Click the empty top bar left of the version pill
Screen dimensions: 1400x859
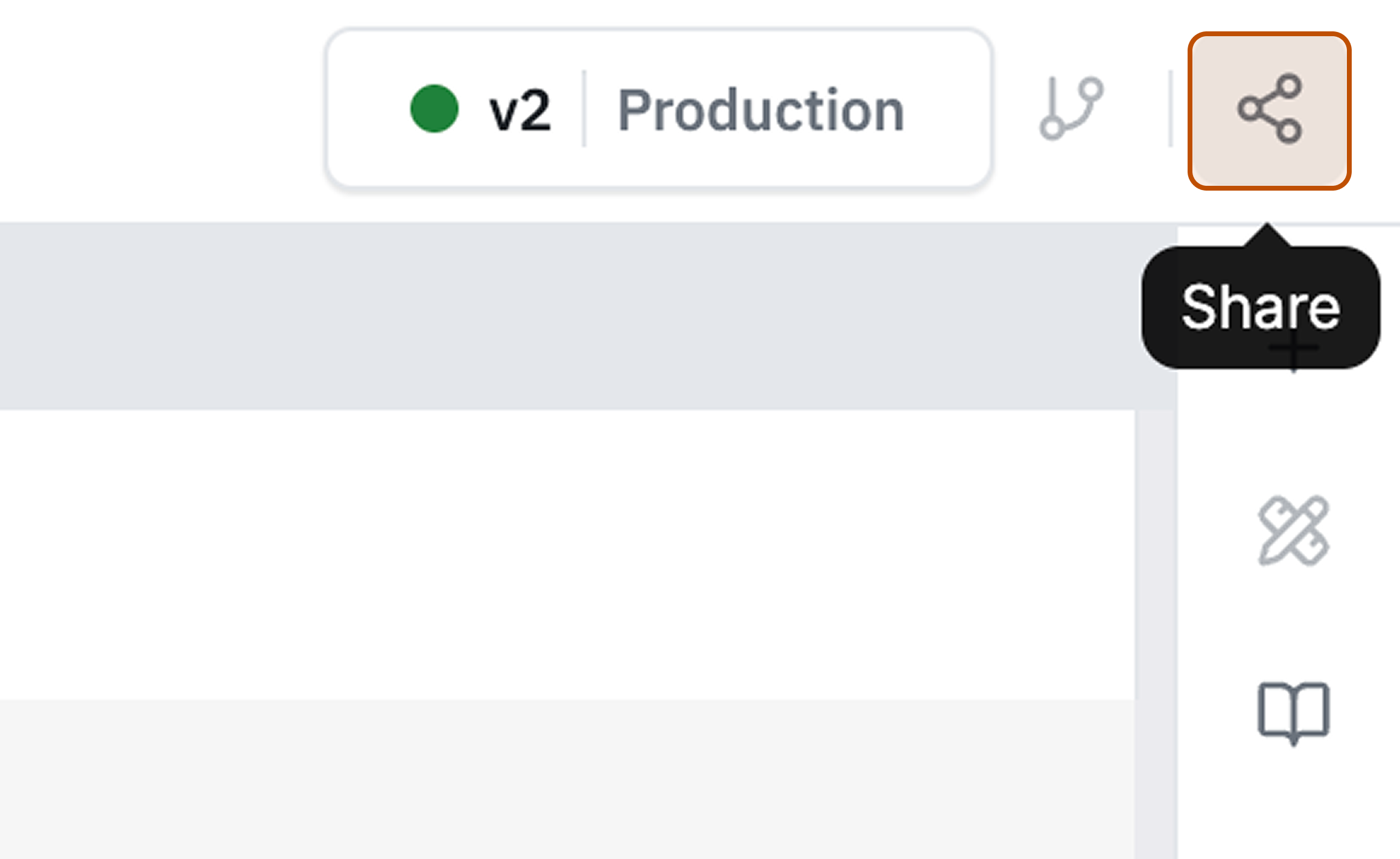pos(163,109)
